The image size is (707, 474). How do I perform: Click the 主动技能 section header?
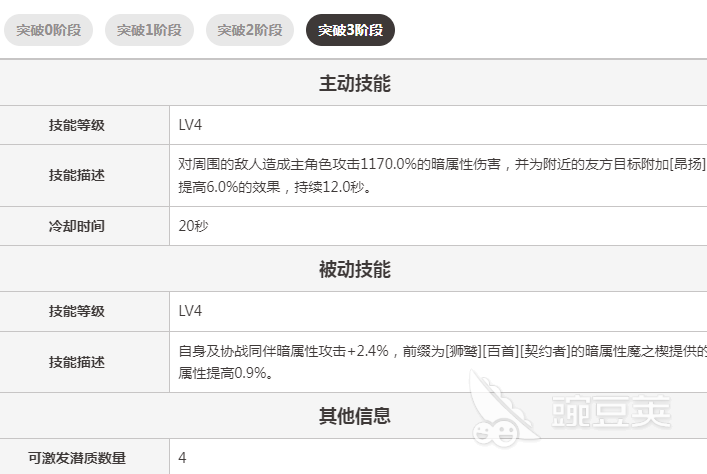click(x=354, y=84)
